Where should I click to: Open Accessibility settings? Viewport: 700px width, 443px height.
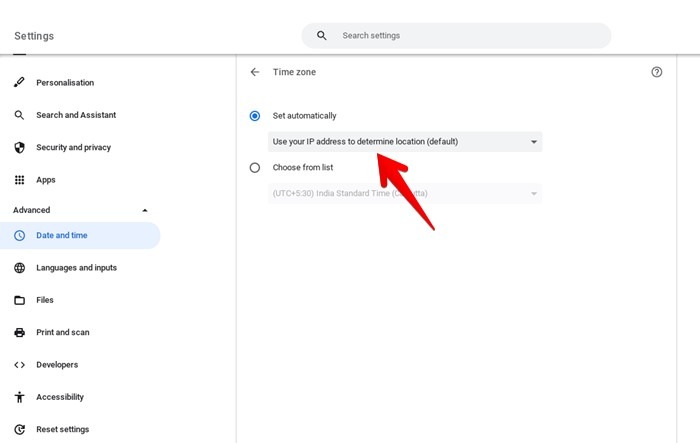(x=60, y=397)
